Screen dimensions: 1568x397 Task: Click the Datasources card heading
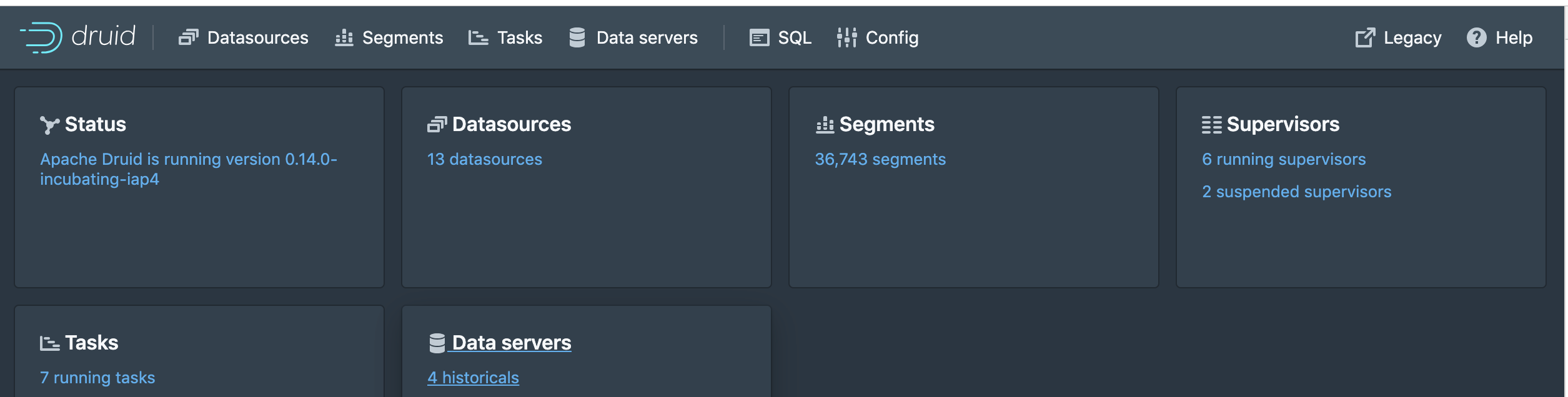512,124
